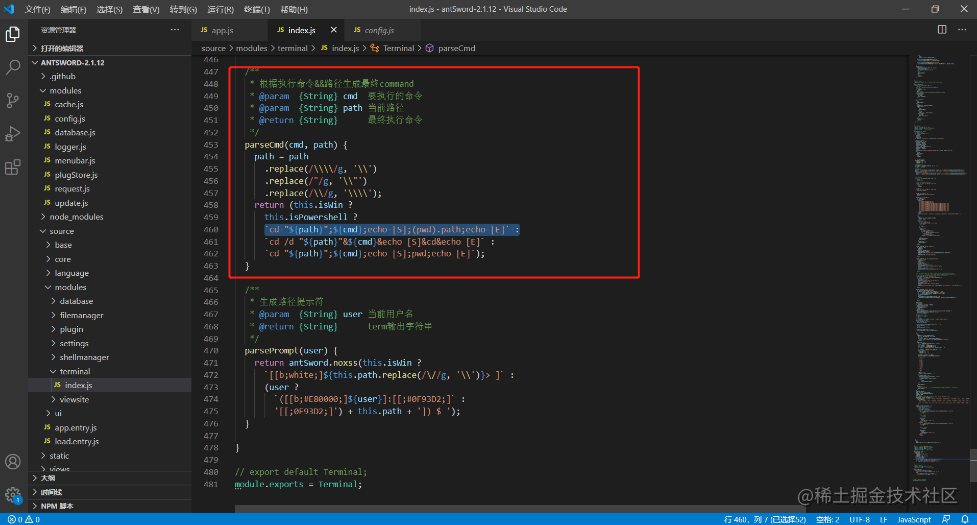Open menubar.js file in explorer

(74, 161)
